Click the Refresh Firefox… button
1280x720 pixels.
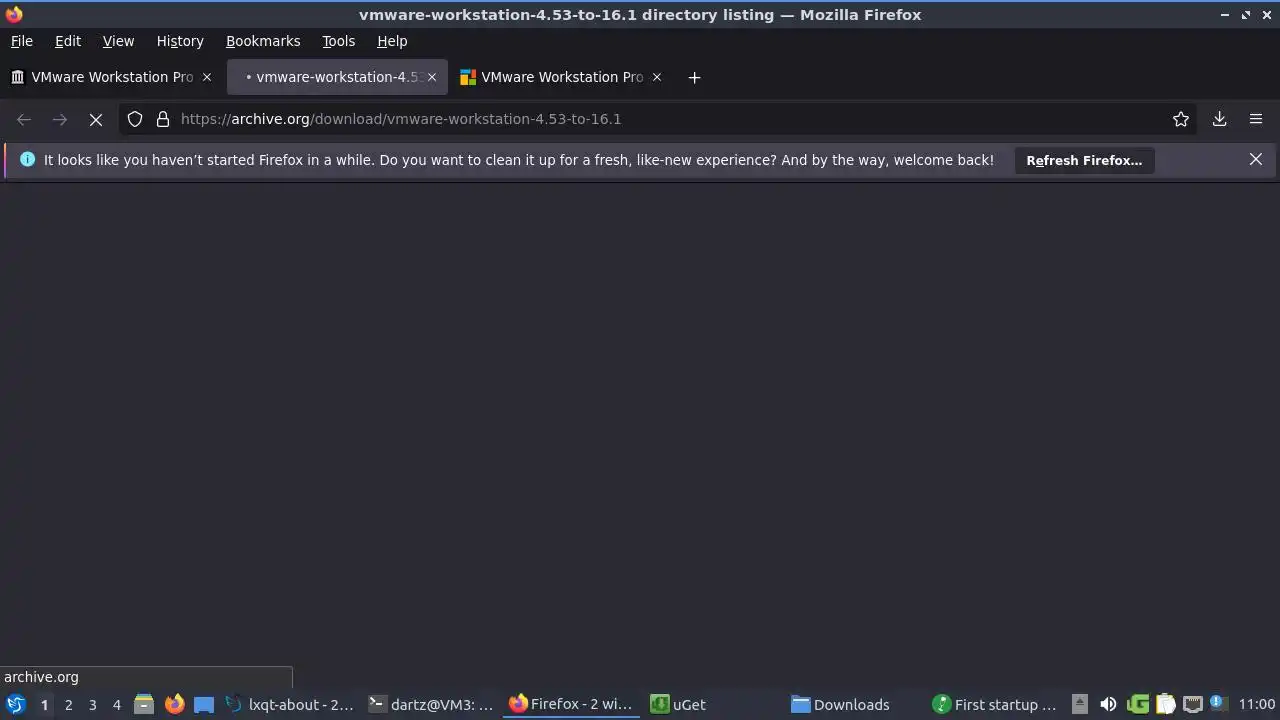pyautogui.click(x=1084, y=160)
